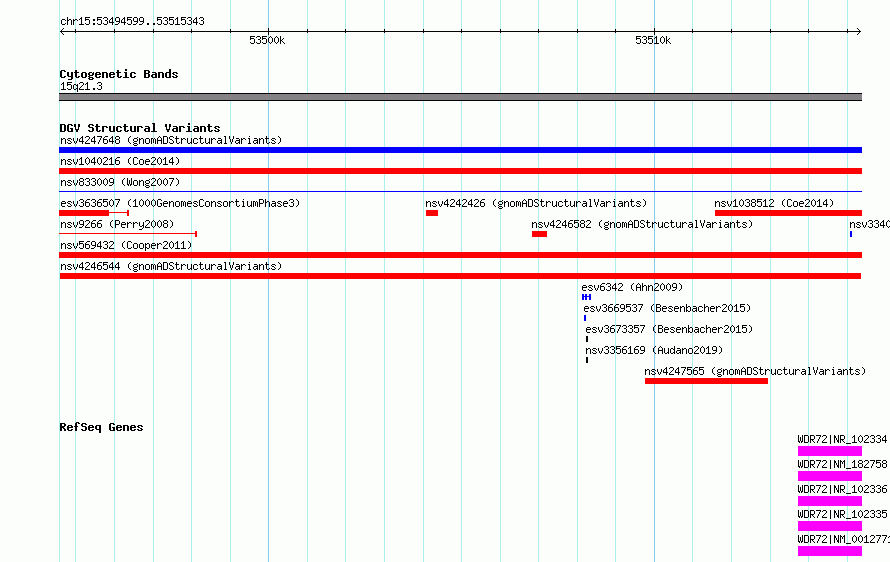890x562 pixels.
Task: Open the nsv4246582 gnomAD label
Action: 642,224
